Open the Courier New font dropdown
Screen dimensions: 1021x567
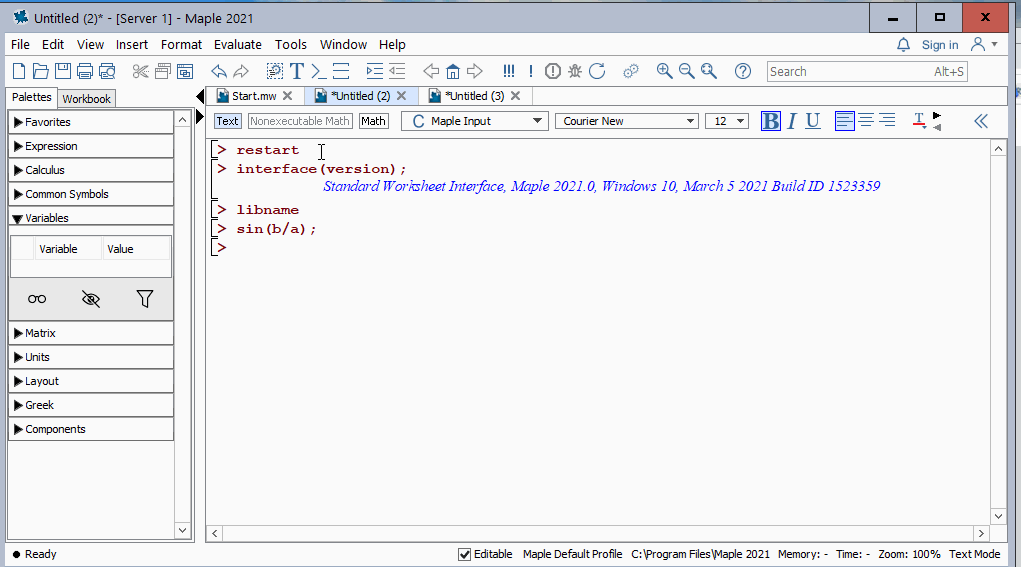pyautogui.click(x=626, y=121)
